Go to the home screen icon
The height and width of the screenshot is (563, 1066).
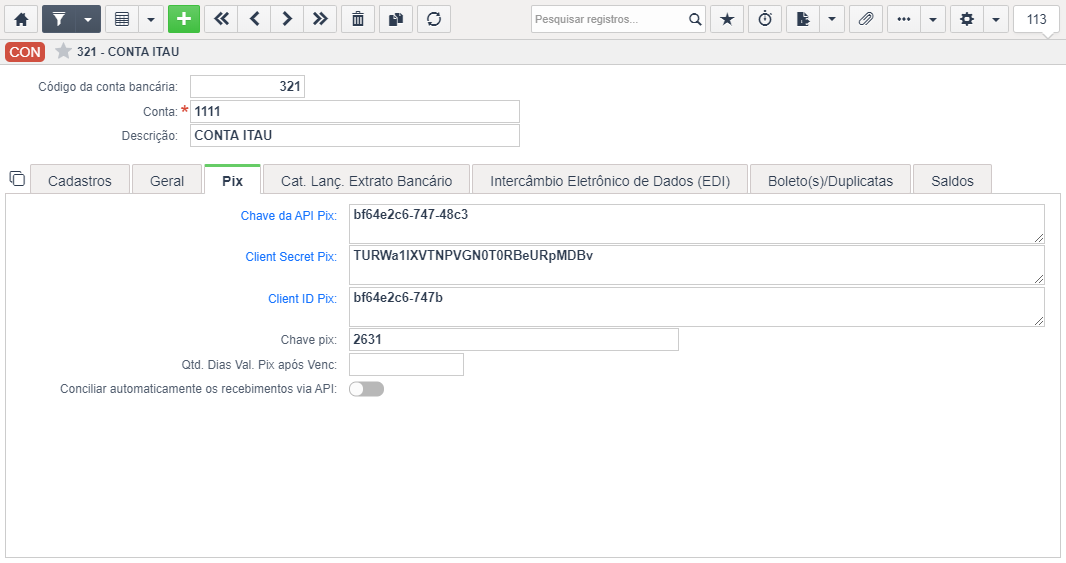click(21, 19)
